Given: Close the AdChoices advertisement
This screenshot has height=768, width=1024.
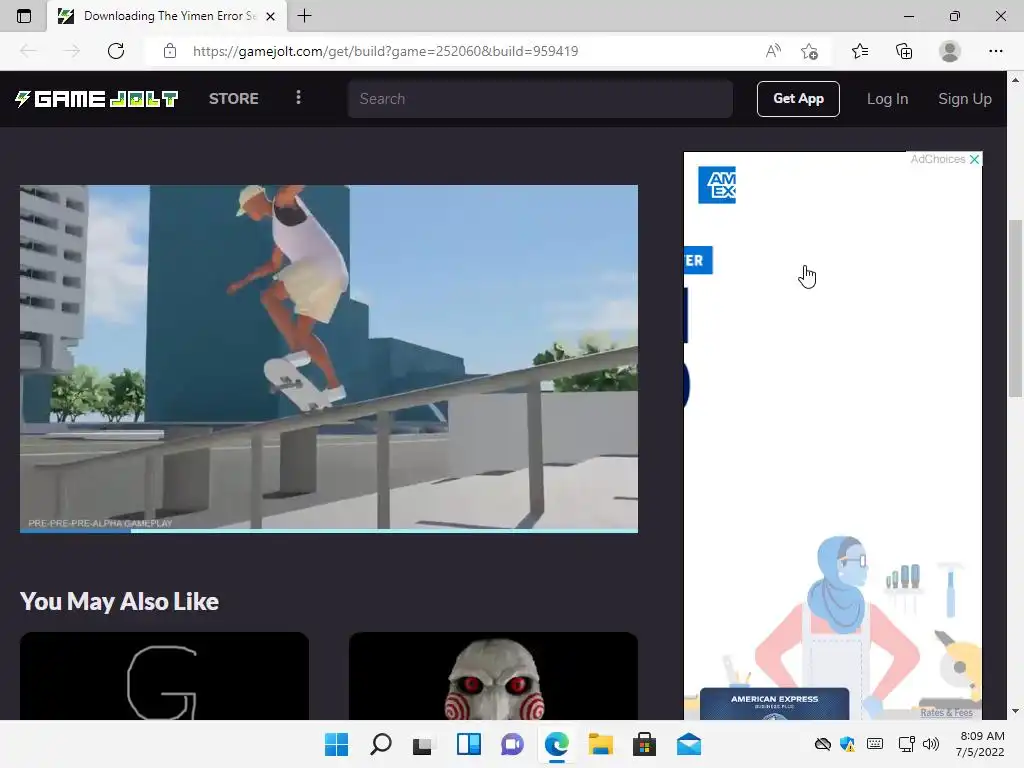Looking at the screenshot, I should point(974,159).
